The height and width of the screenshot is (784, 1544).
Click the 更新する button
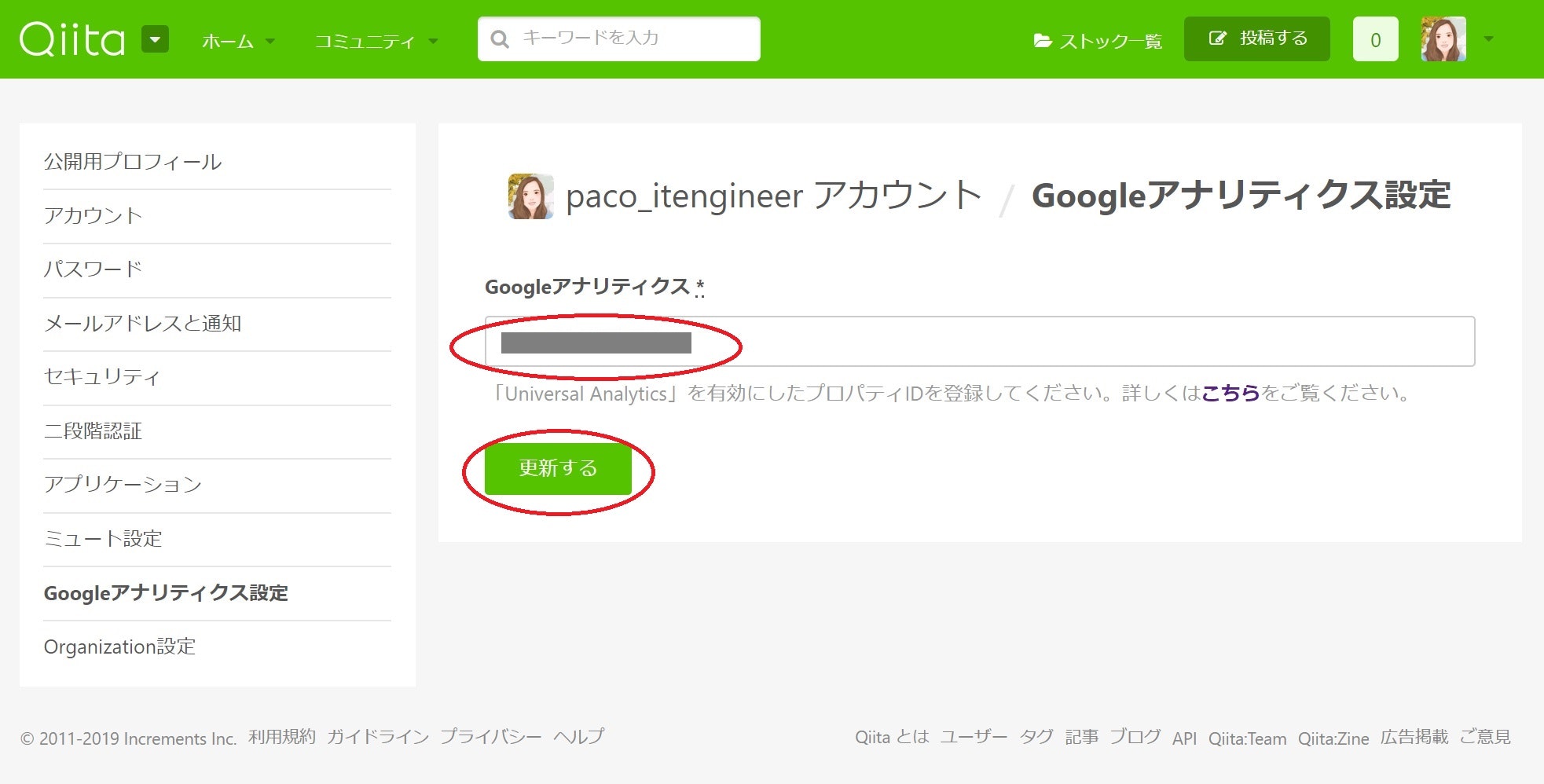click(x=558, y=469)
